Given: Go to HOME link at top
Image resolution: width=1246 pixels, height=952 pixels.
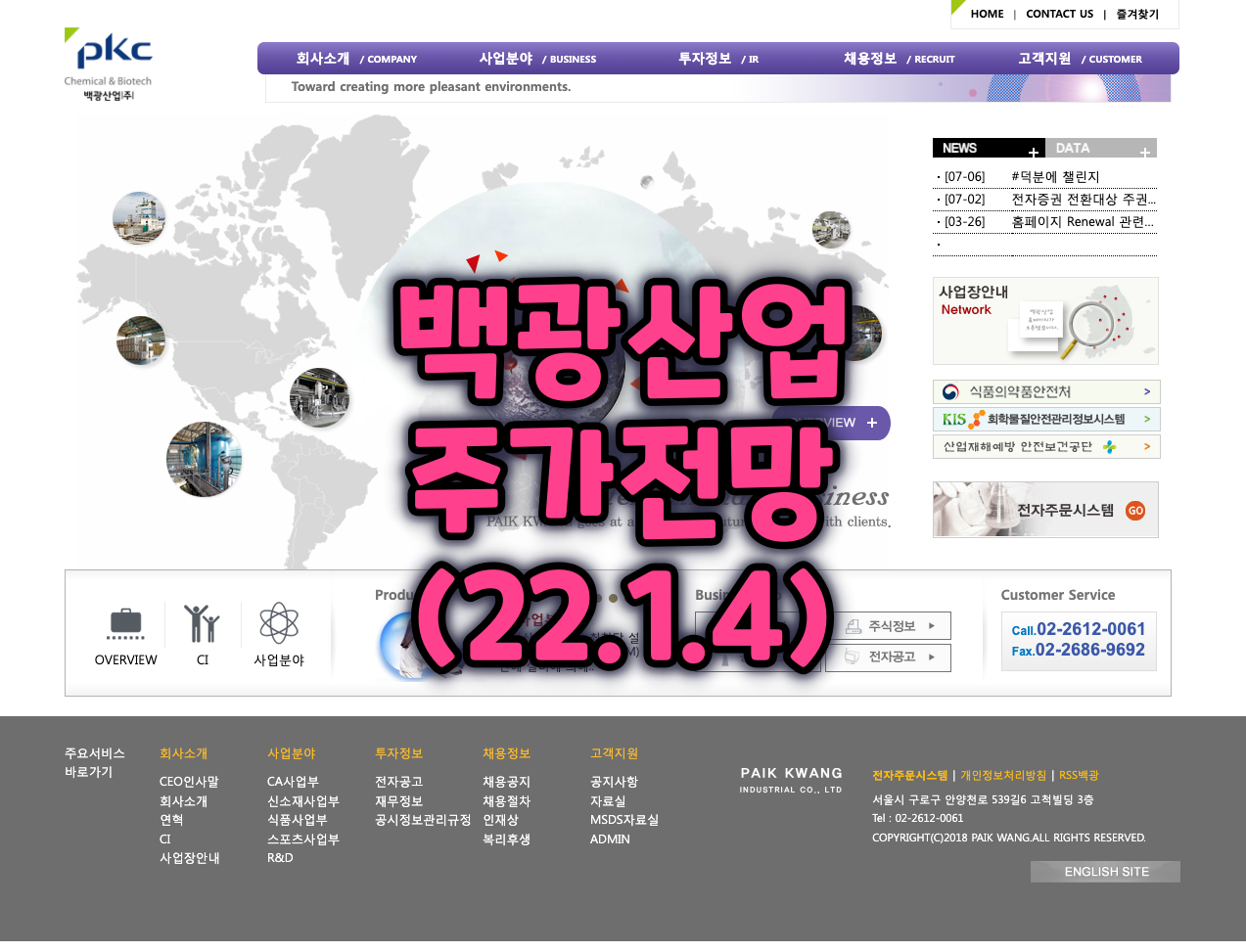Looking at the screenshot, I should (x=987, y=14).
